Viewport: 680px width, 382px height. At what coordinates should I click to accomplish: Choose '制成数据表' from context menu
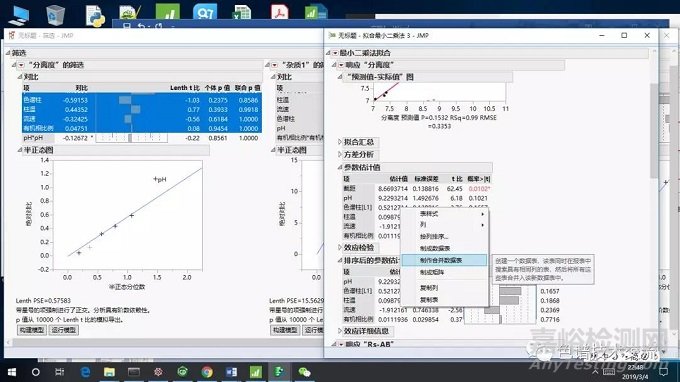click(x=444, y=248)
